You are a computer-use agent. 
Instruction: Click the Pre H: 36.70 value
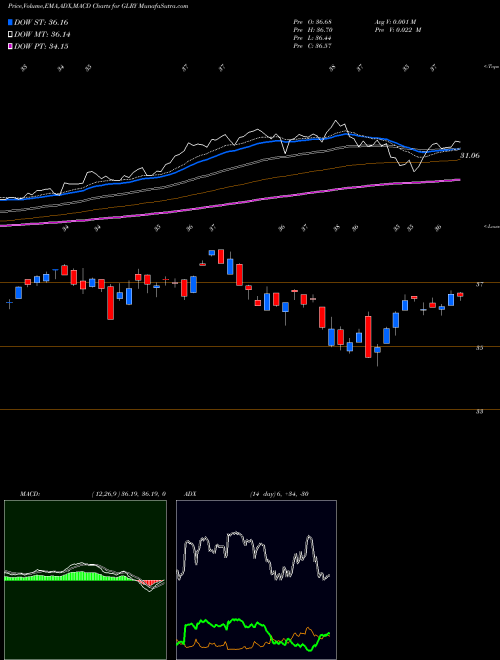(314, 30)
